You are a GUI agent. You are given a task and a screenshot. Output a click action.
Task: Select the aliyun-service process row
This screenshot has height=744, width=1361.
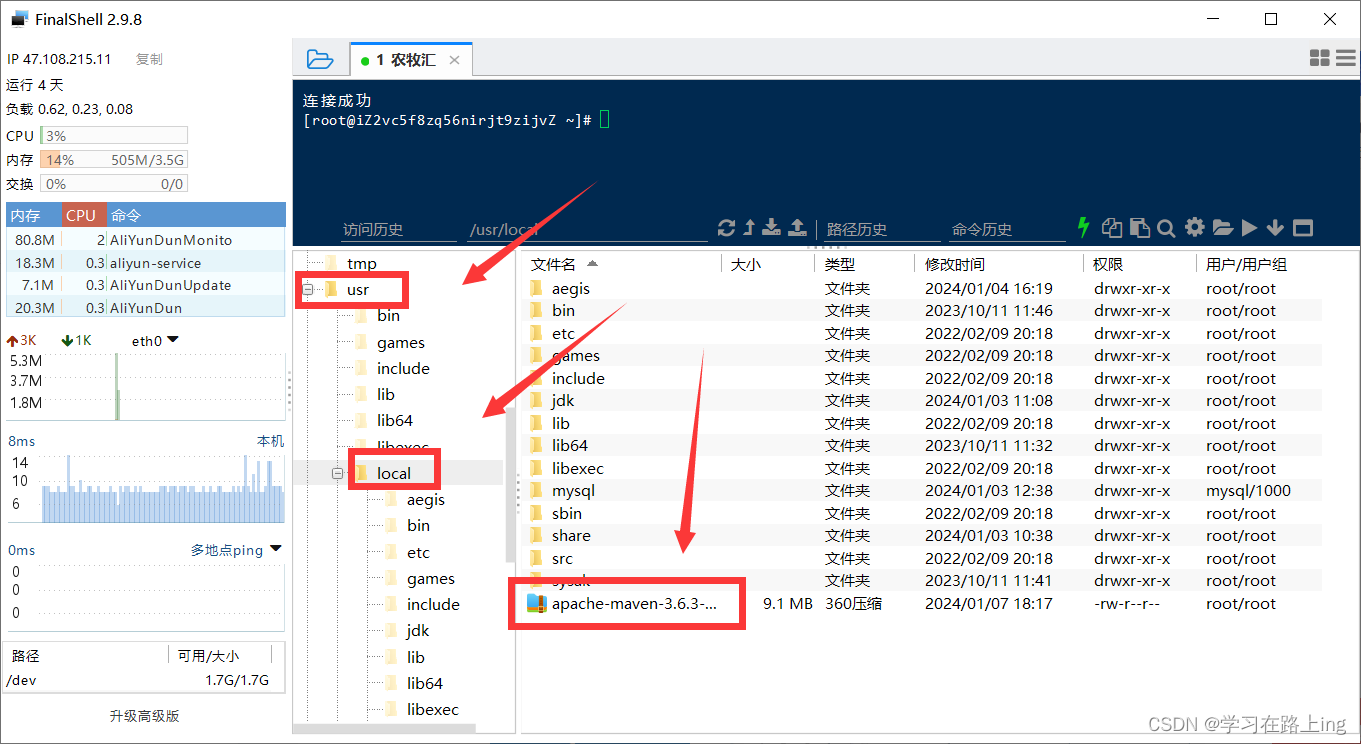[x=146, y=263]
